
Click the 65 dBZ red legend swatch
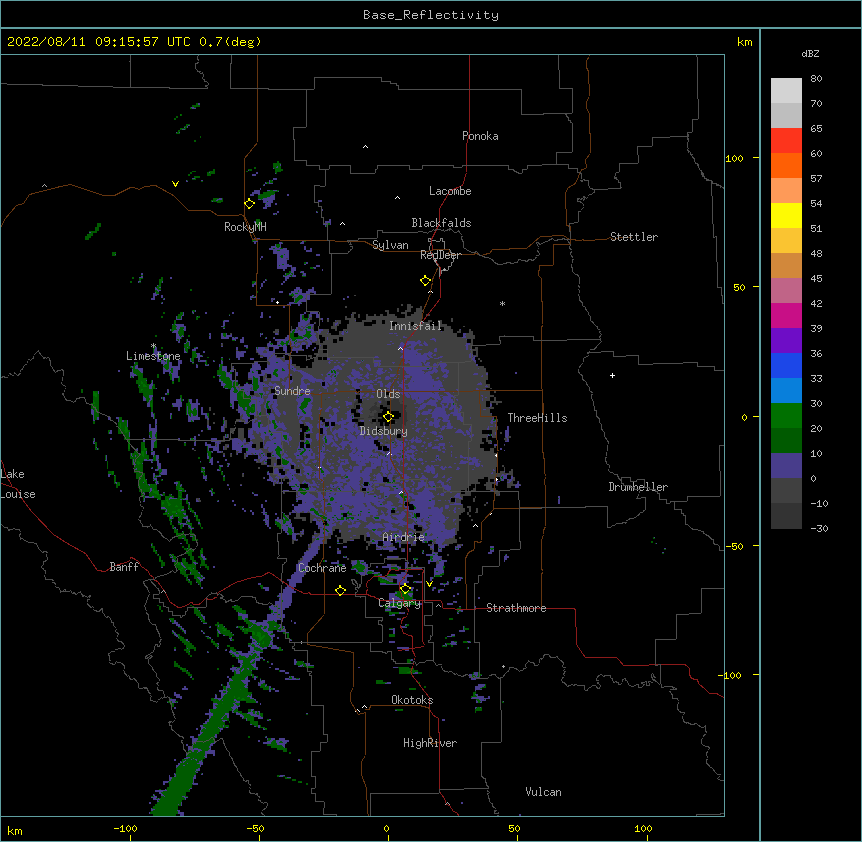(x=786, y=140)
